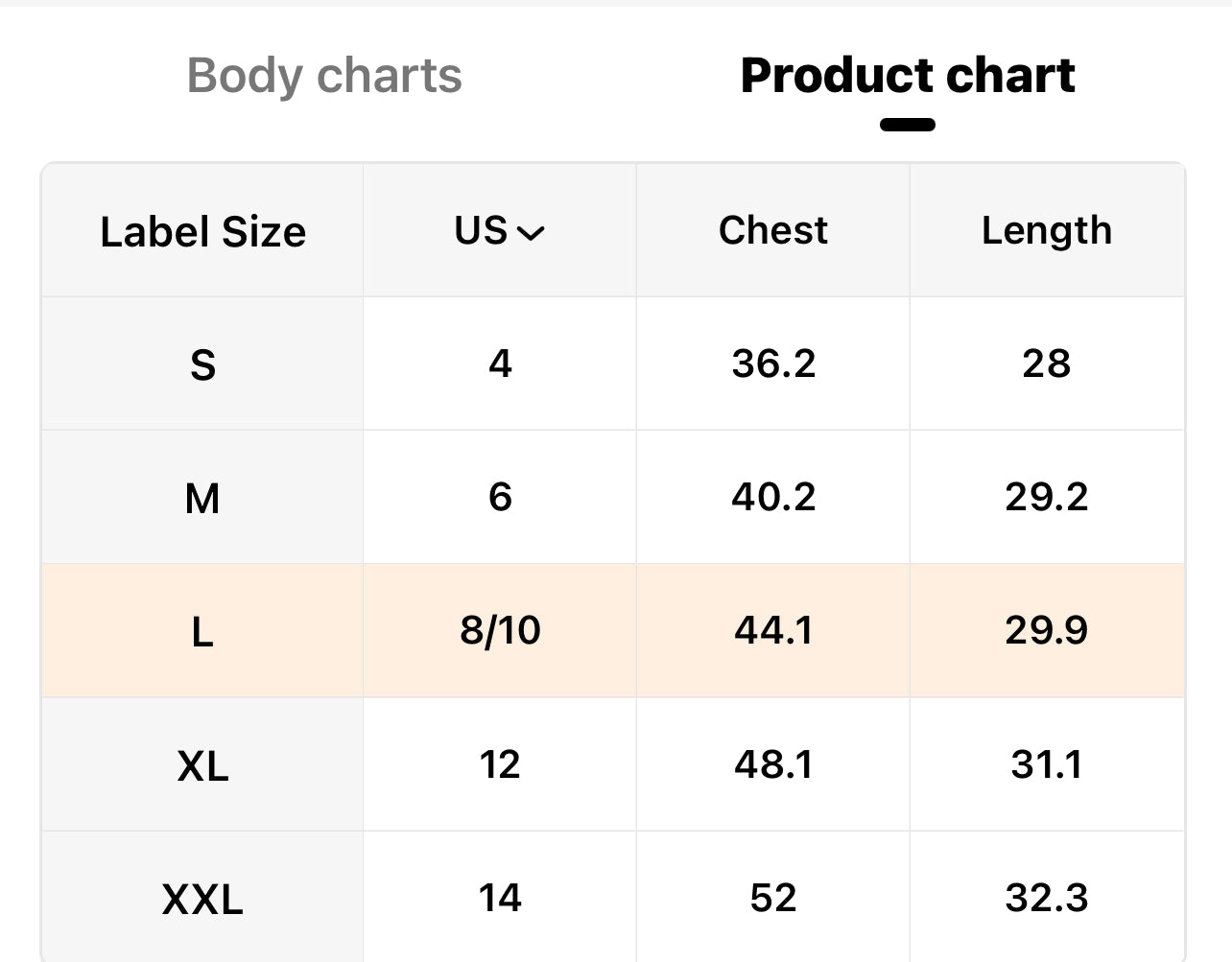
Task: Select the highlighted L size row
Action: (x=202, y=631)
